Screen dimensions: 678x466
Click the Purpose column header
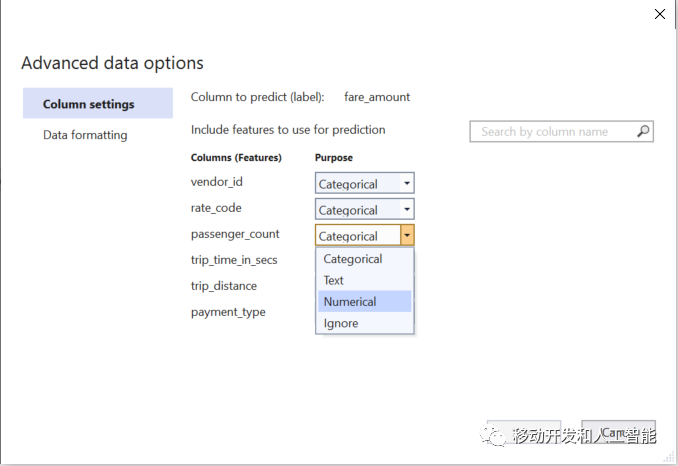(334, 158)
